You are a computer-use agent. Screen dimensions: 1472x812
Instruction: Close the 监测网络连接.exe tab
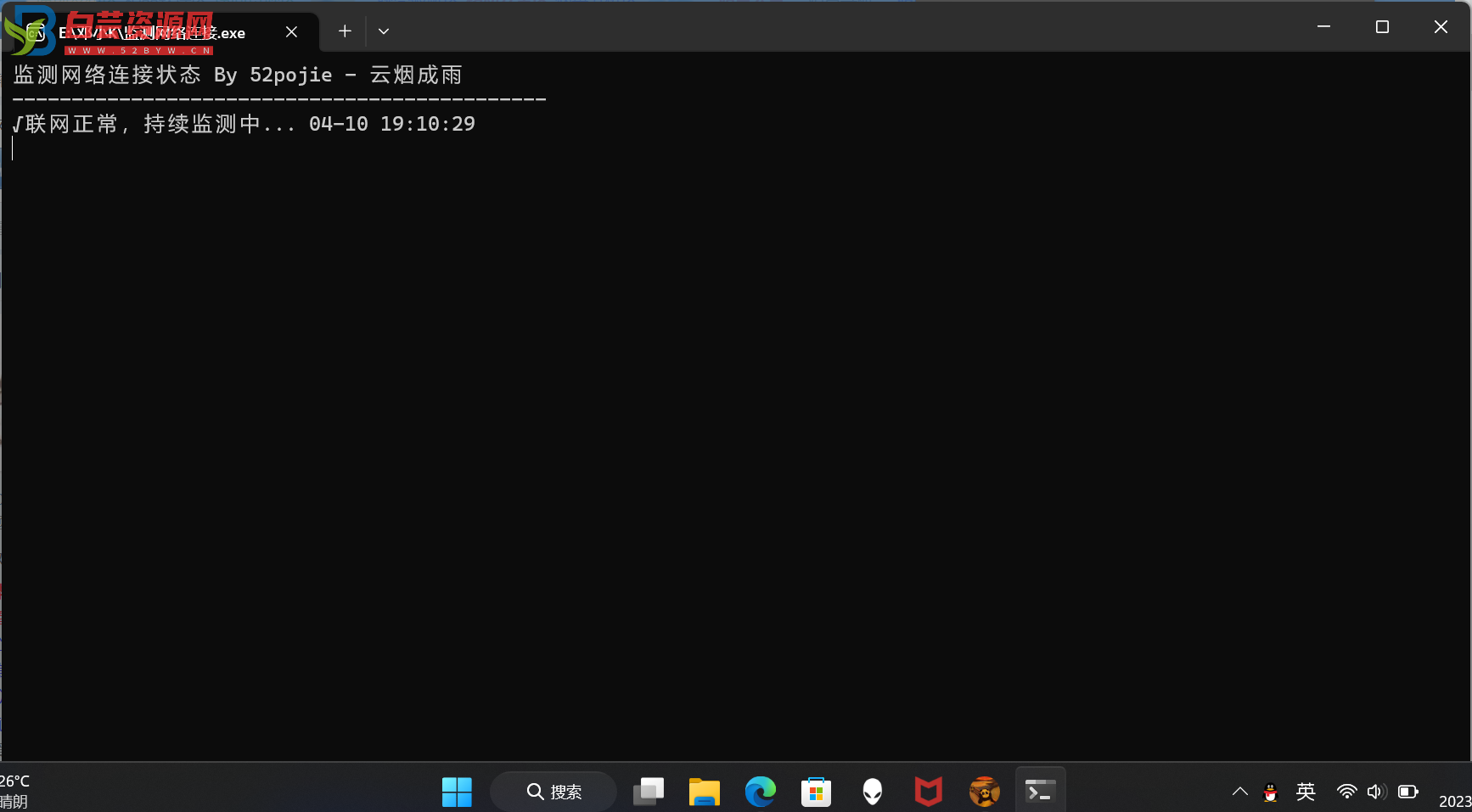(x=291, y=32)
